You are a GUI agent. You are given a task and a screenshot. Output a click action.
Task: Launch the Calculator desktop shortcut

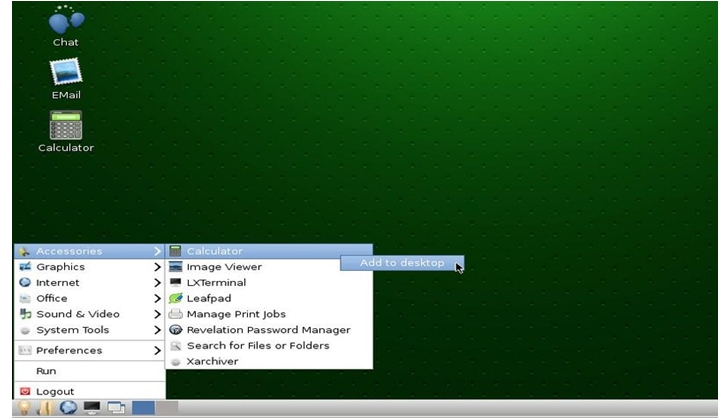pyautogui.click(x=66, y=132)
